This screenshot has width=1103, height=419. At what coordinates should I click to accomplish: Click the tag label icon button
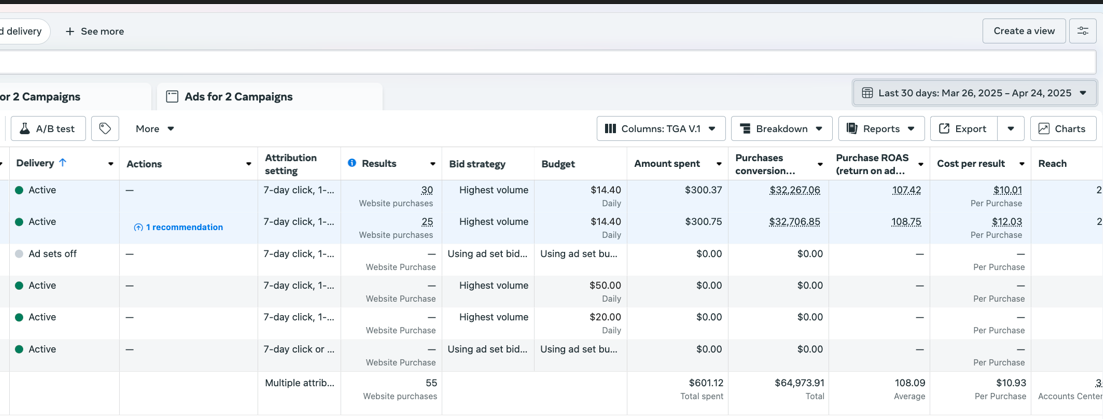[x=105, y=129]
